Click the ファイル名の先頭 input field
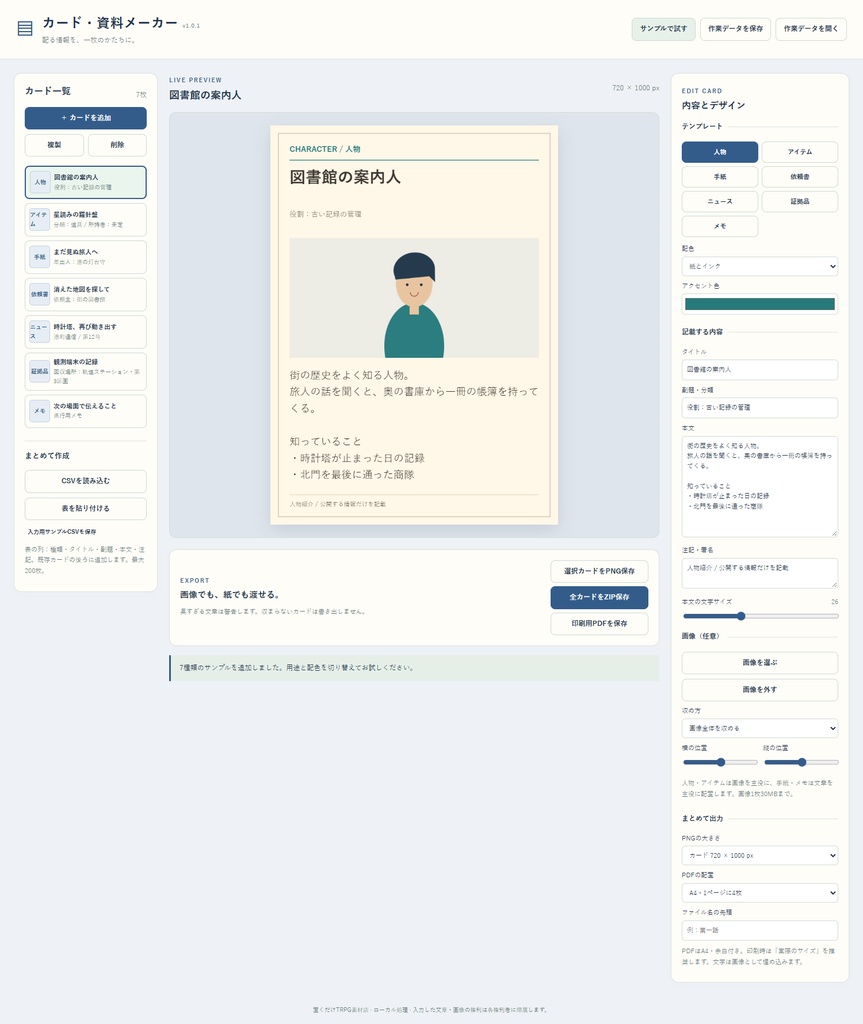 click(x=760, y=931)
